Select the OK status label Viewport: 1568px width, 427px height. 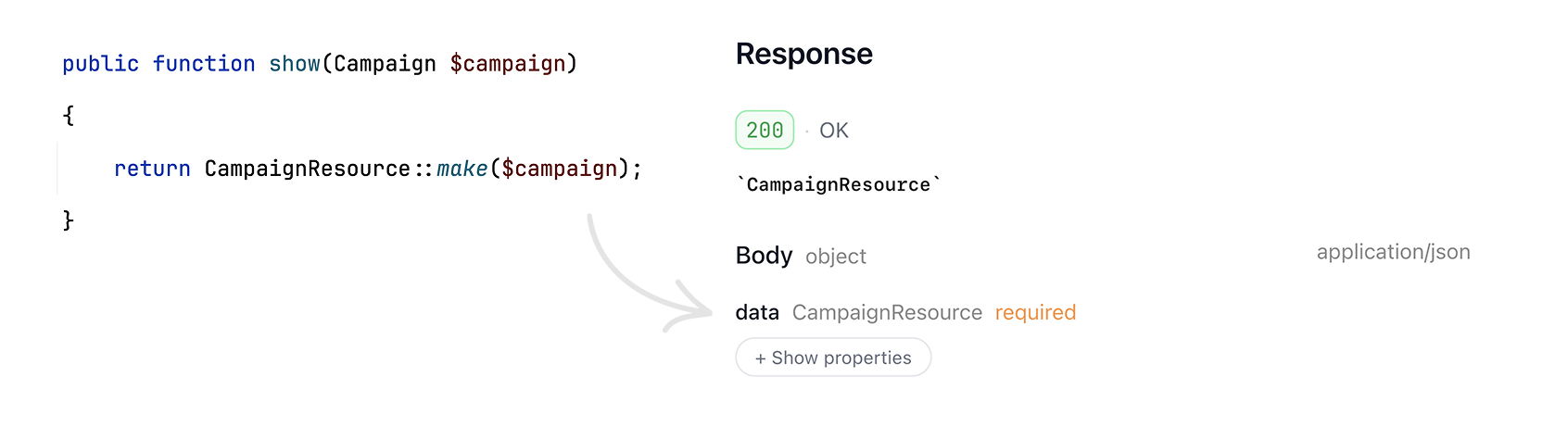click(834, 131)
